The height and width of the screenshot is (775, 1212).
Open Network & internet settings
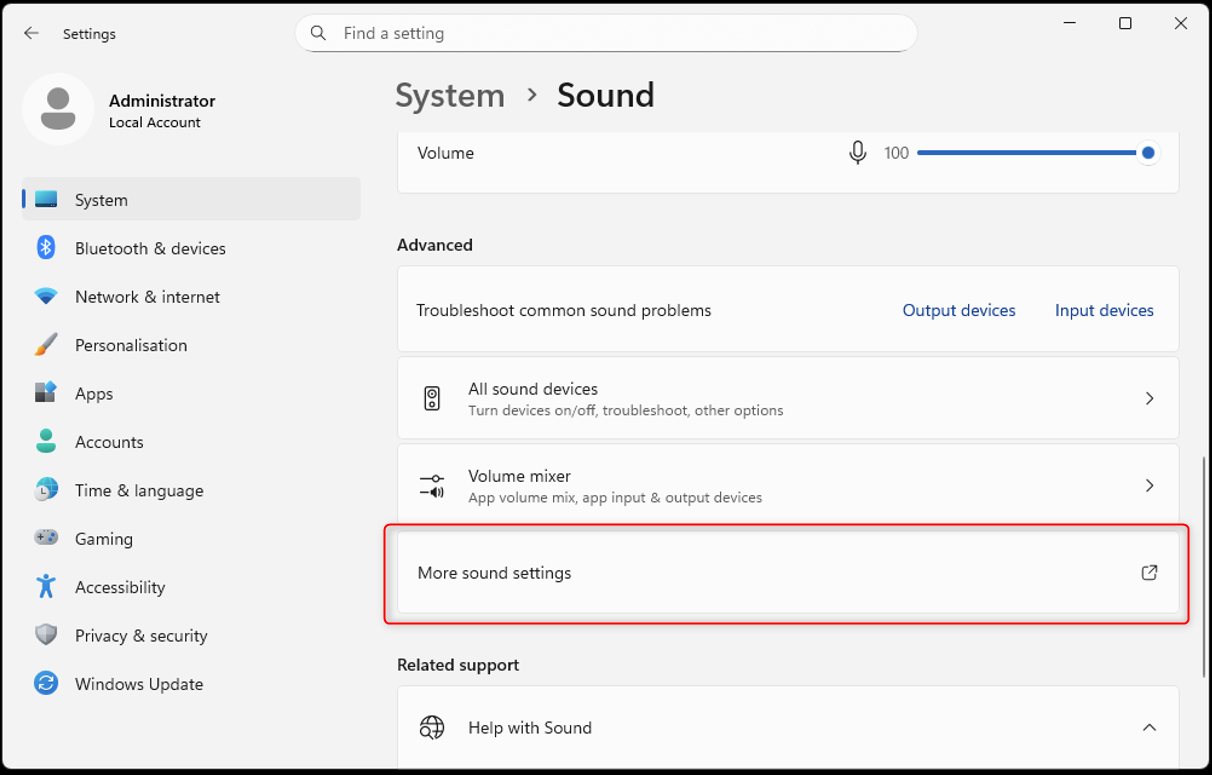coord(192,297)
